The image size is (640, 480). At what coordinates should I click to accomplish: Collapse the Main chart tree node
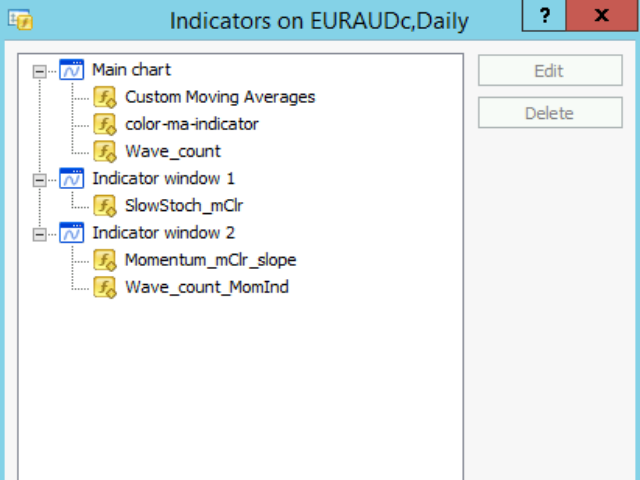point(39,71)
